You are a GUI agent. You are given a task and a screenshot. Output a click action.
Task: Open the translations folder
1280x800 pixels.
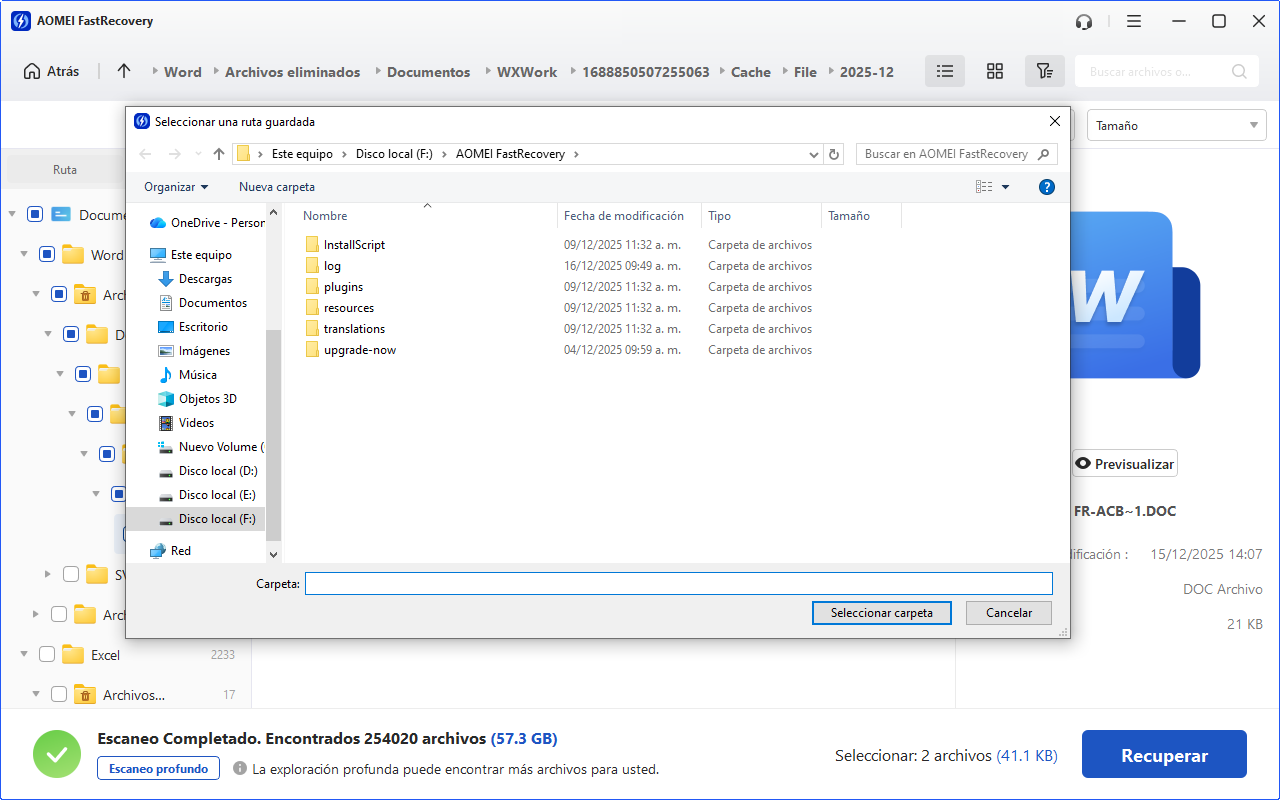[354, 329]
